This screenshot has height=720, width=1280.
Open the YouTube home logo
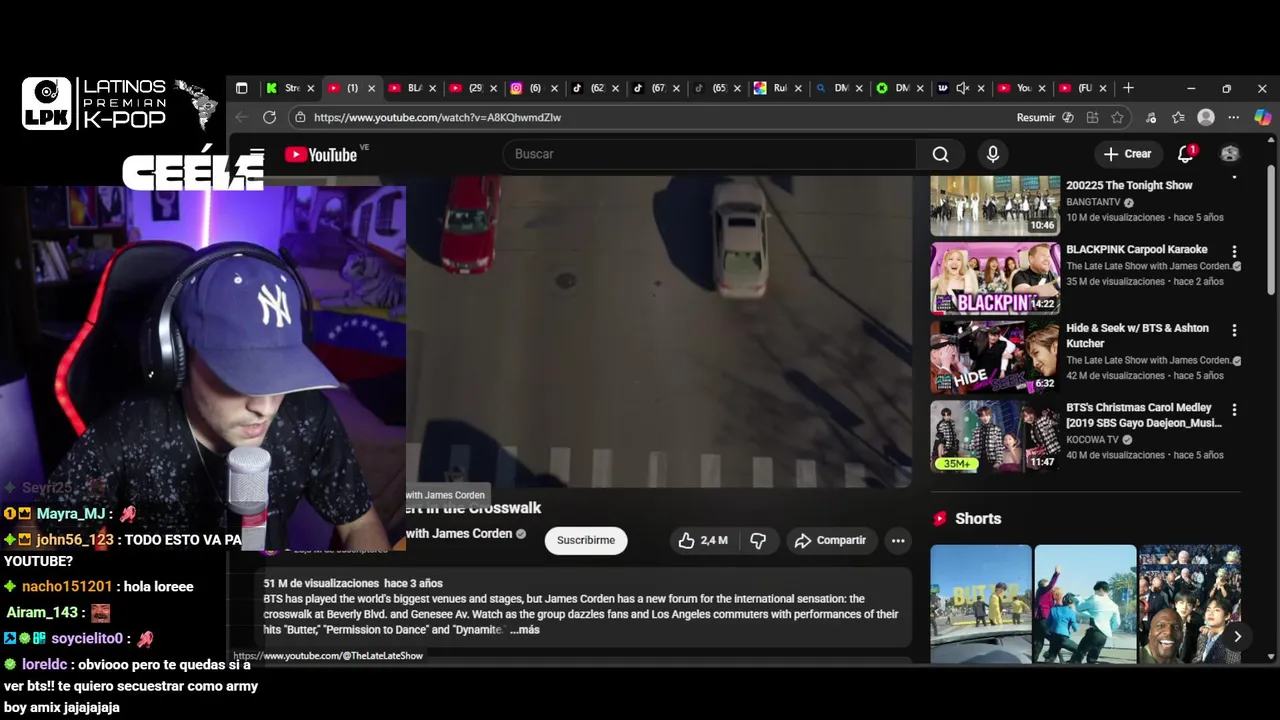click(321, 154)
